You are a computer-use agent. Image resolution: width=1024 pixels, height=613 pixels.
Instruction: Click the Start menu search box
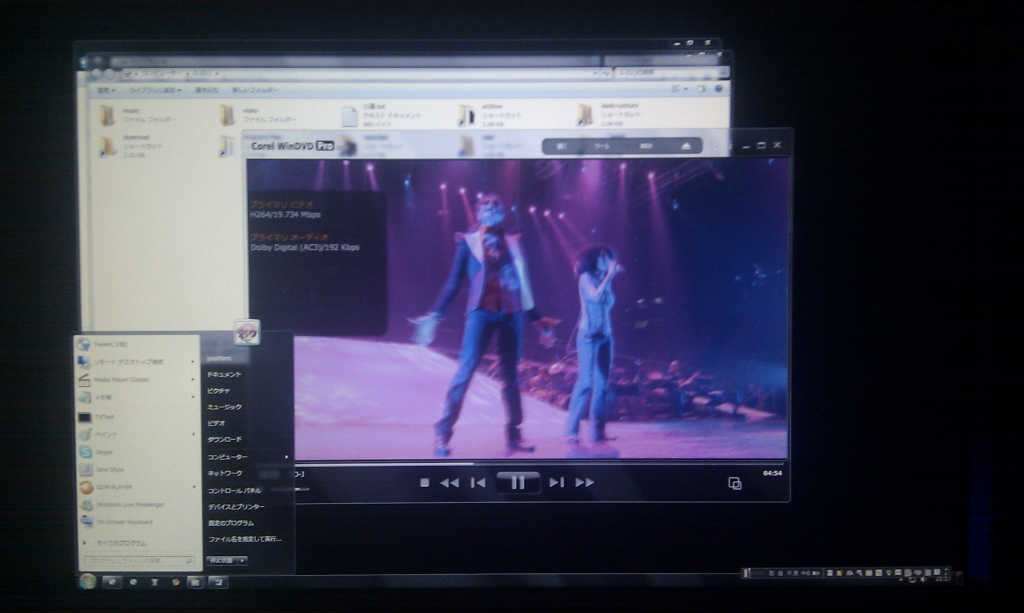click(x=138, y=561)
